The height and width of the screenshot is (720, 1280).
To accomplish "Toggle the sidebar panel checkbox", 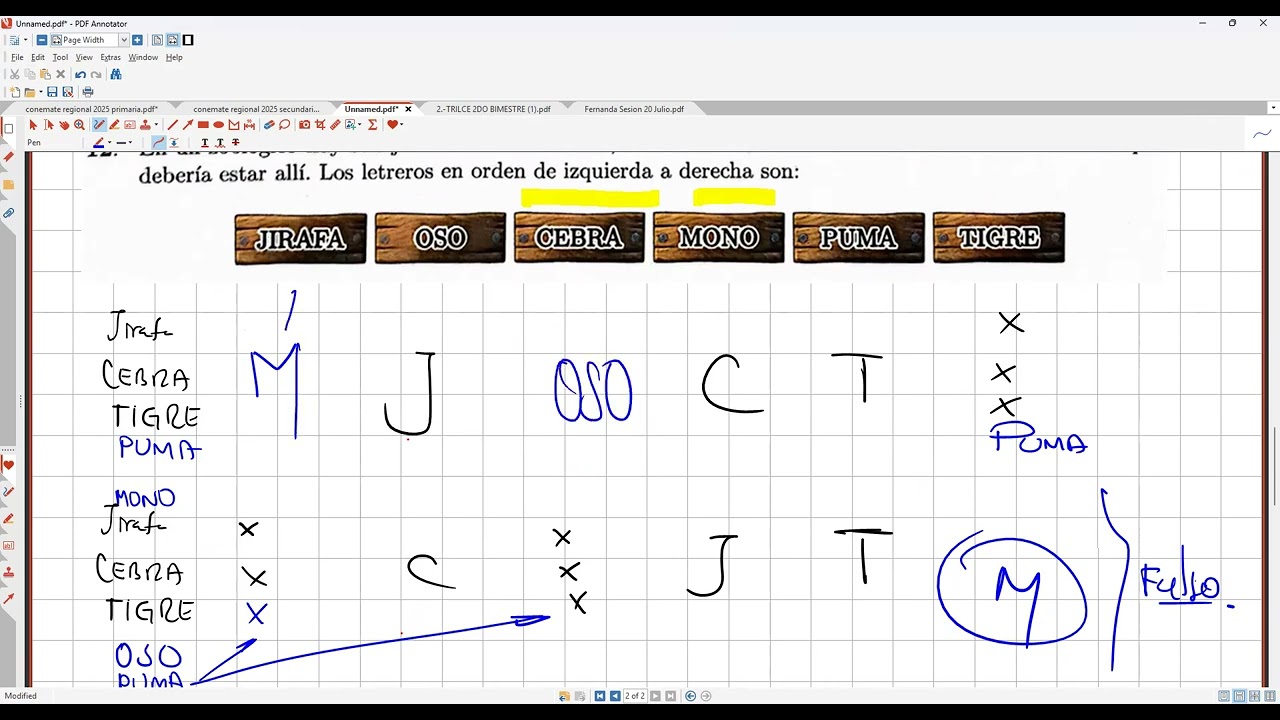I will pyautogui.click(x=9, y=128).
